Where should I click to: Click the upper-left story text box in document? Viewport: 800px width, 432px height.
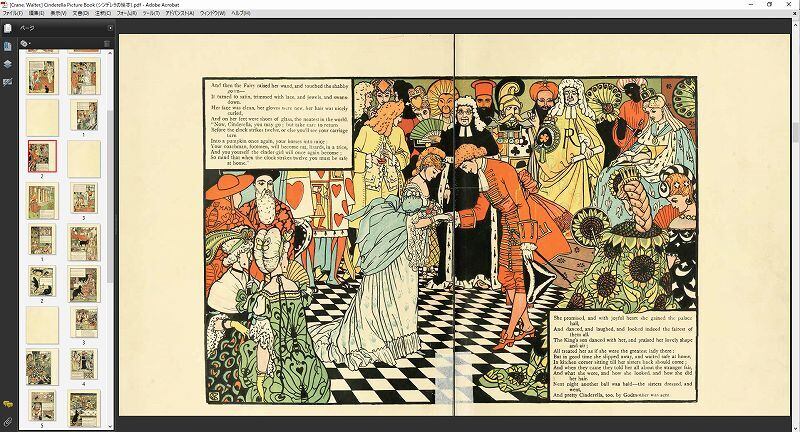[x=278, y=124]
